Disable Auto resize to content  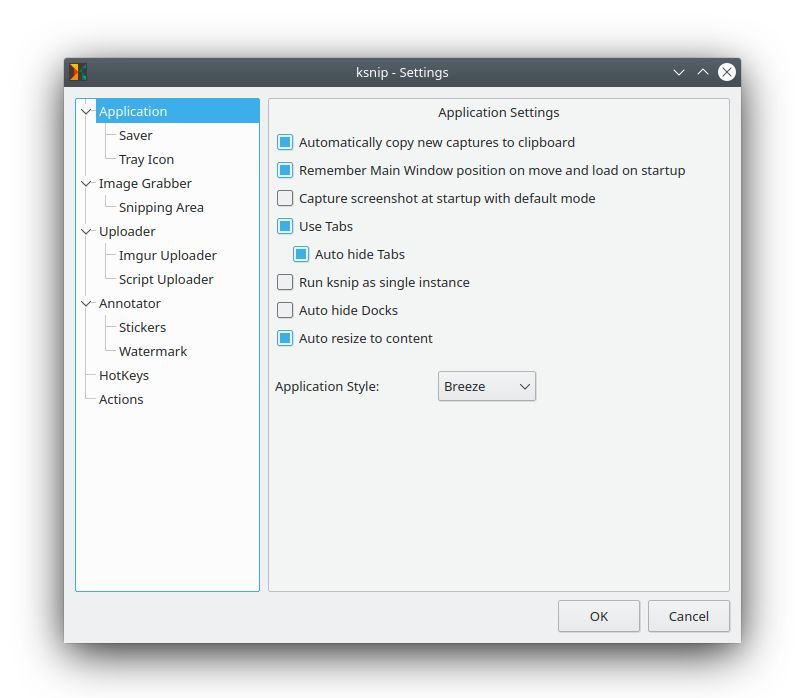pyautogui.click(x=285, y=338)
